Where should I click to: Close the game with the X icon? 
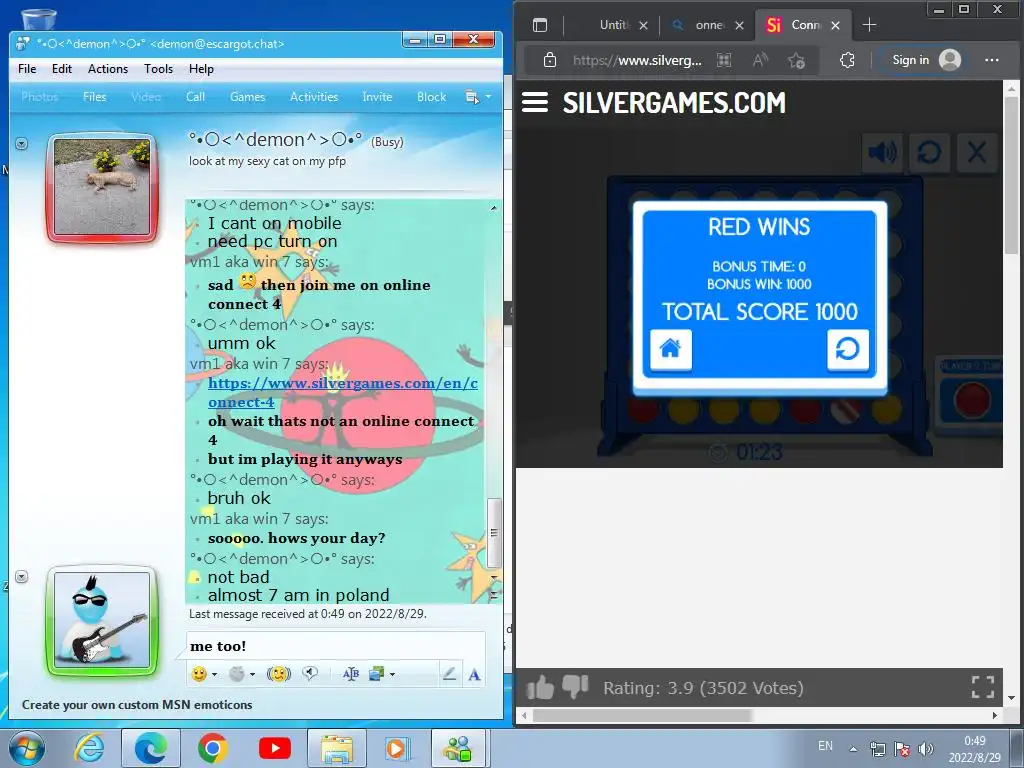click(977, 153)
